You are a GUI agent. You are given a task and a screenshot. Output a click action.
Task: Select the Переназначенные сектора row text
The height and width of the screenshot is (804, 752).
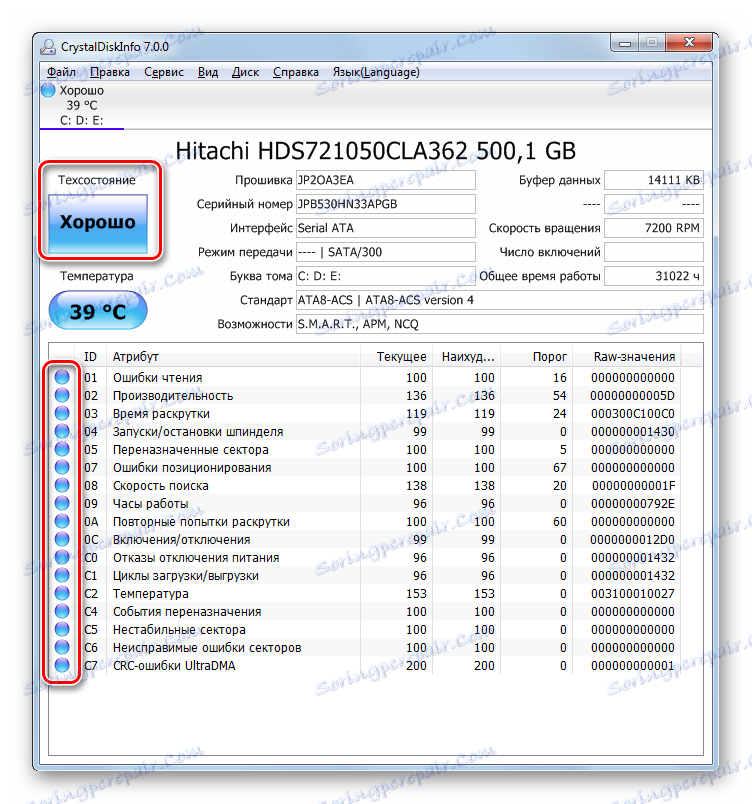pyautogui.click(x=190, y=450)
